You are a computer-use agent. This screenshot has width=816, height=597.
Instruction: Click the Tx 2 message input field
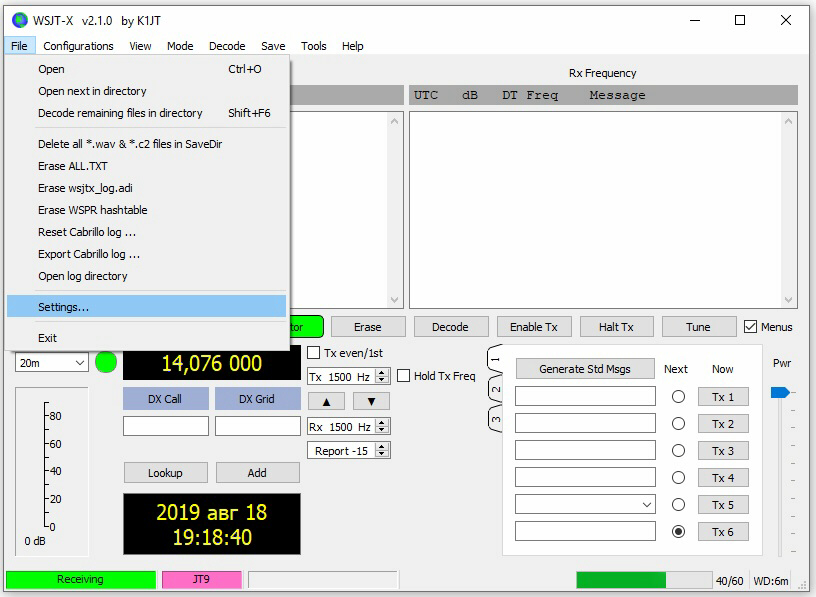[585, 423]
